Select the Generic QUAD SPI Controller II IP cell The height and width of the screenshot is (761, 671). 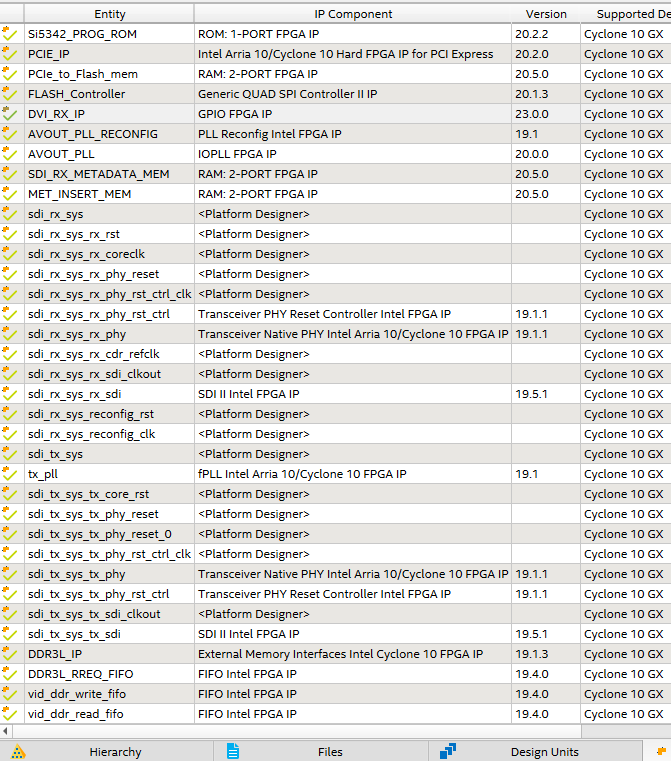353,94
